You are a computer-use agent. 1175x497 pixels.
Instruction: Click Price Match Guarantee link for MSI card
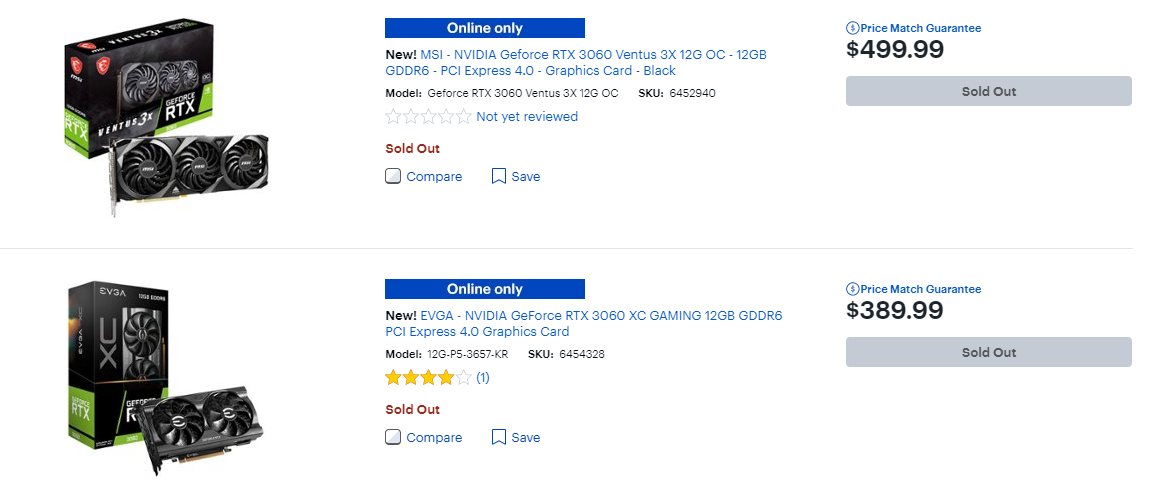point(921,28)
